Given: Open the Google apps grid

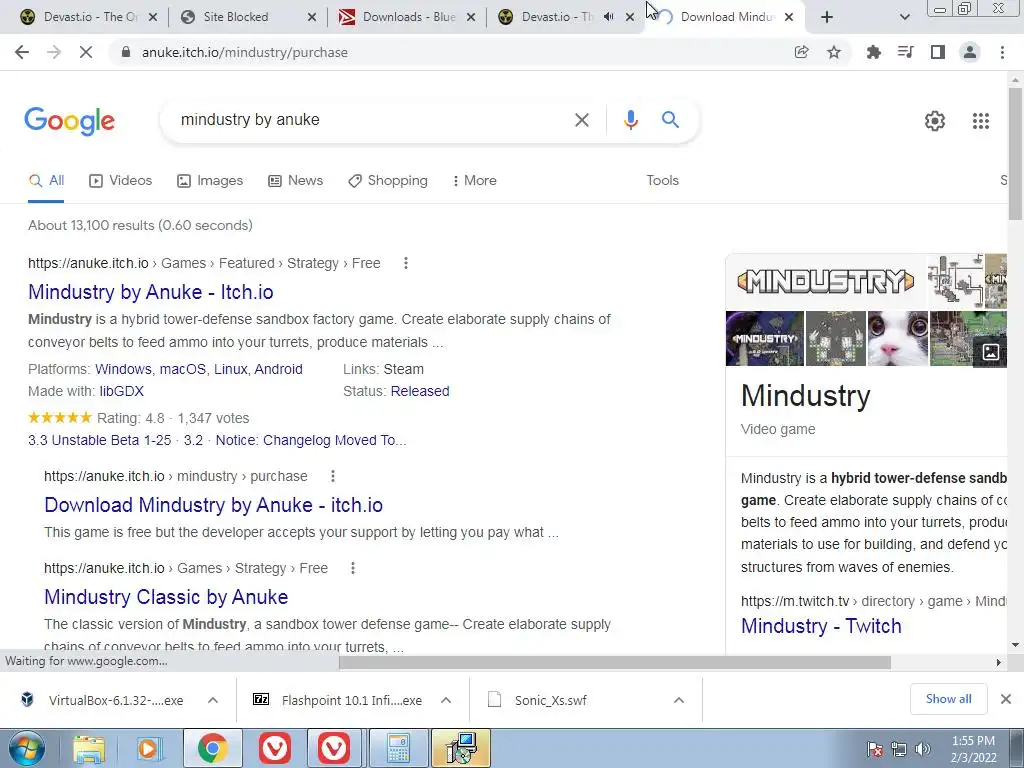Looking at the screenshot, I should 980,121.
